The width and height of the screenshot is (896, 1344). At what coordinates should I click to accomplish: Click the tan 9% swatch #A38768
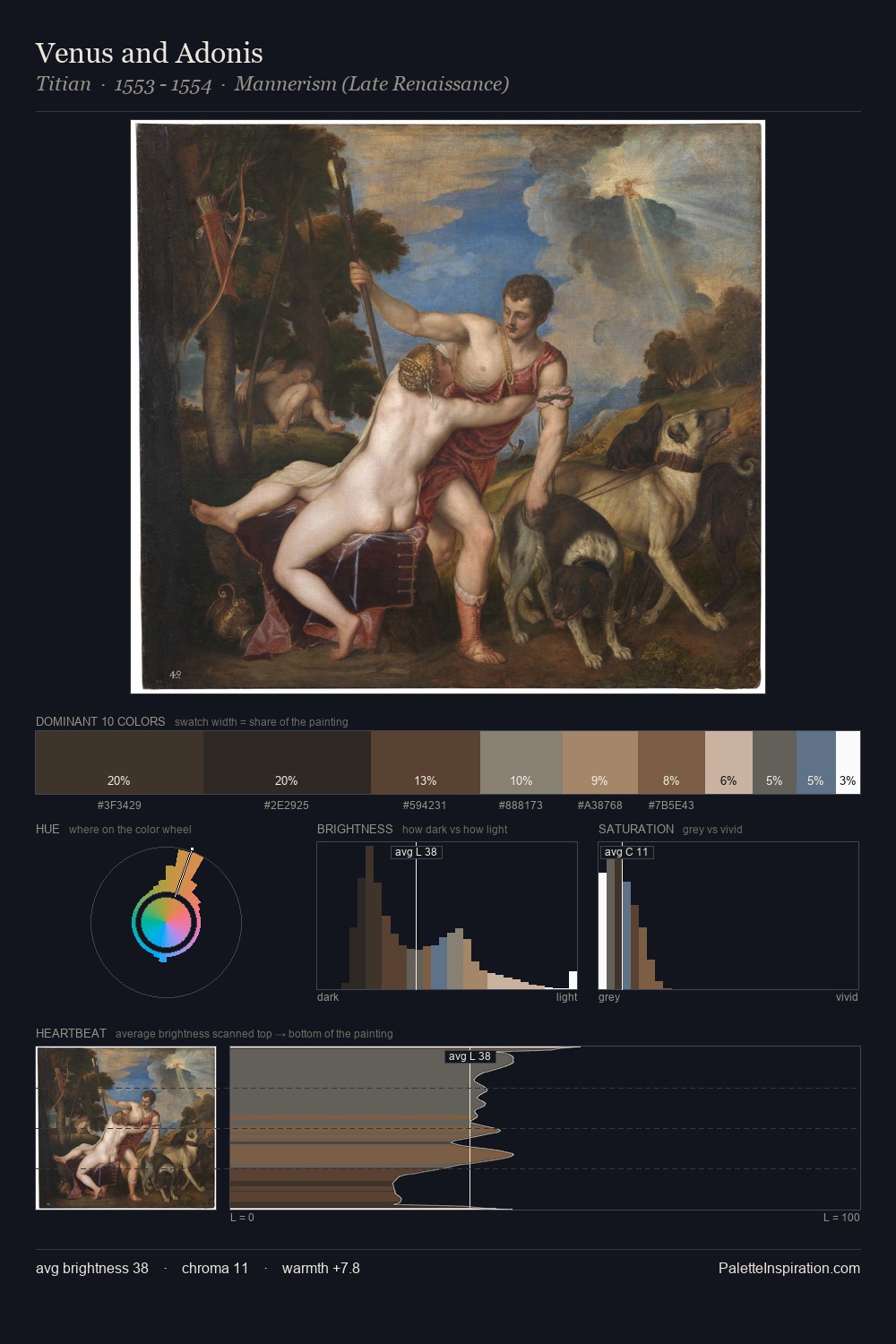click(600, 762)
